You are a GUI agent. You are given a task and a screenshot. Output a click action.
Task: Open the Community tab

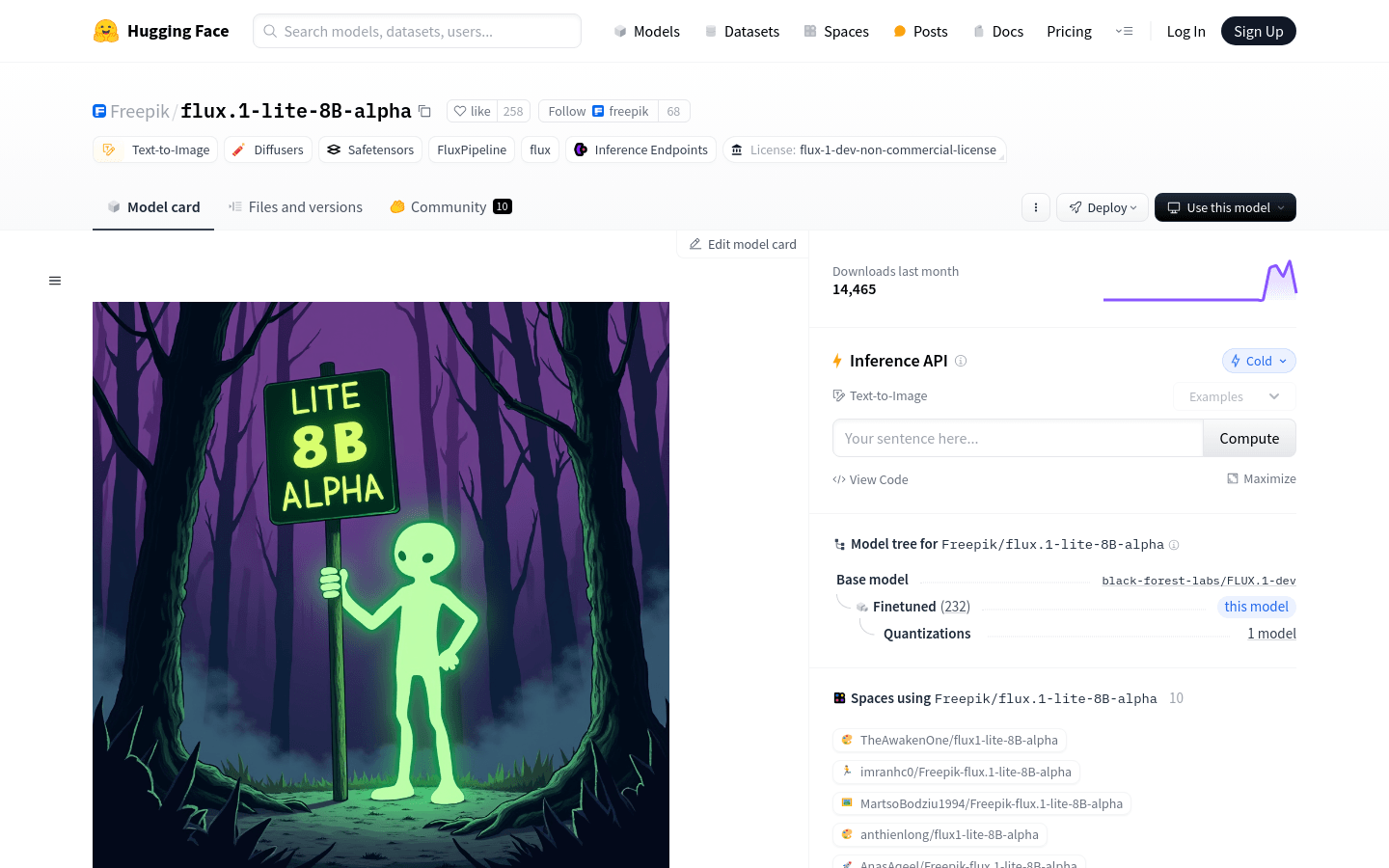click(x=450, y=206)
